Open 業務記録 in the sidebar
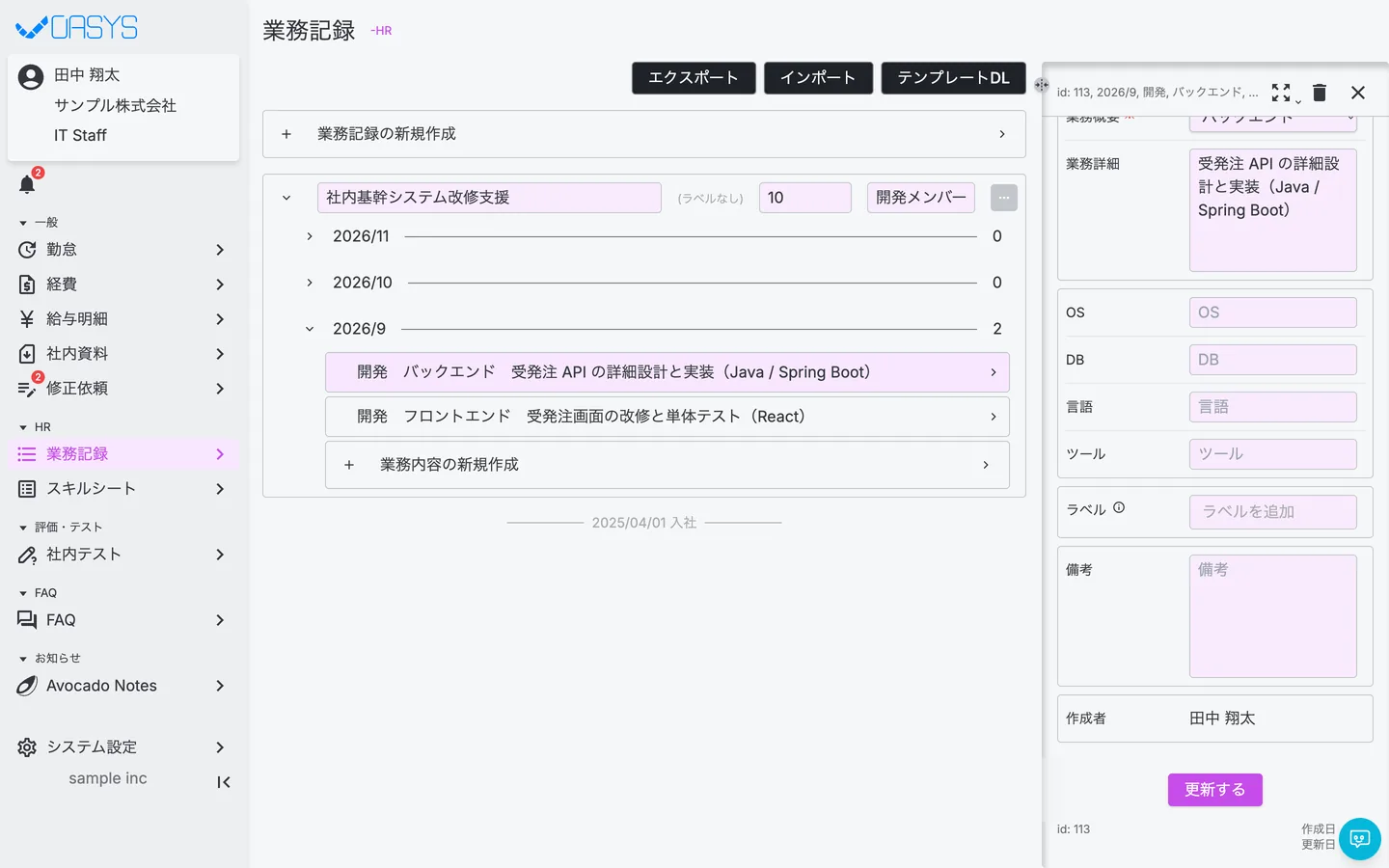 (x=123, y=454)
